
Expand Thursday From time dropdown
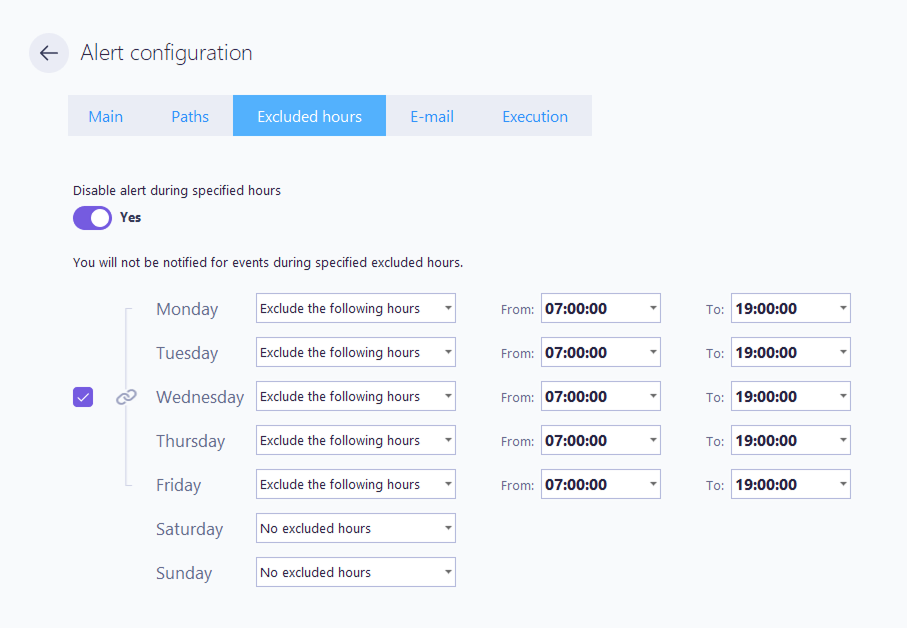(x=600, y=440)
